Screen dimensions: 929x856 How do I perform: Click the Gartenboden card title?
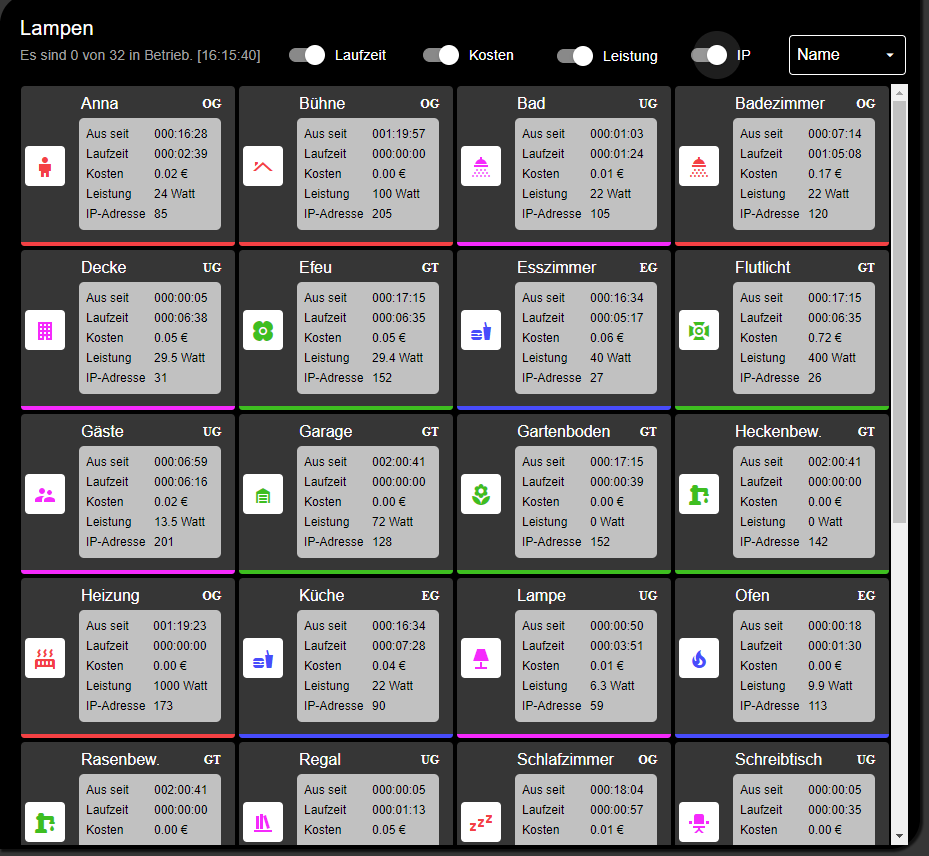tap(564, 431)
